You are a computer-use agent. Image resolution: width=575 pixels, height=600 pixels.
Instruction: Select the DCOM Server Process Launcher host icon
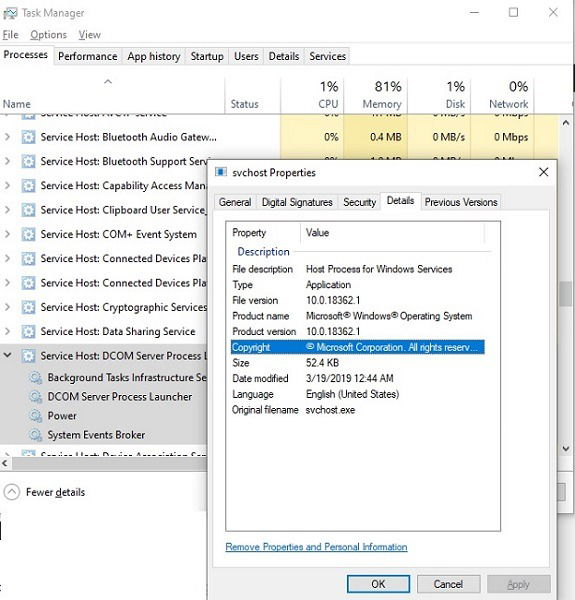tap(28, 356)
